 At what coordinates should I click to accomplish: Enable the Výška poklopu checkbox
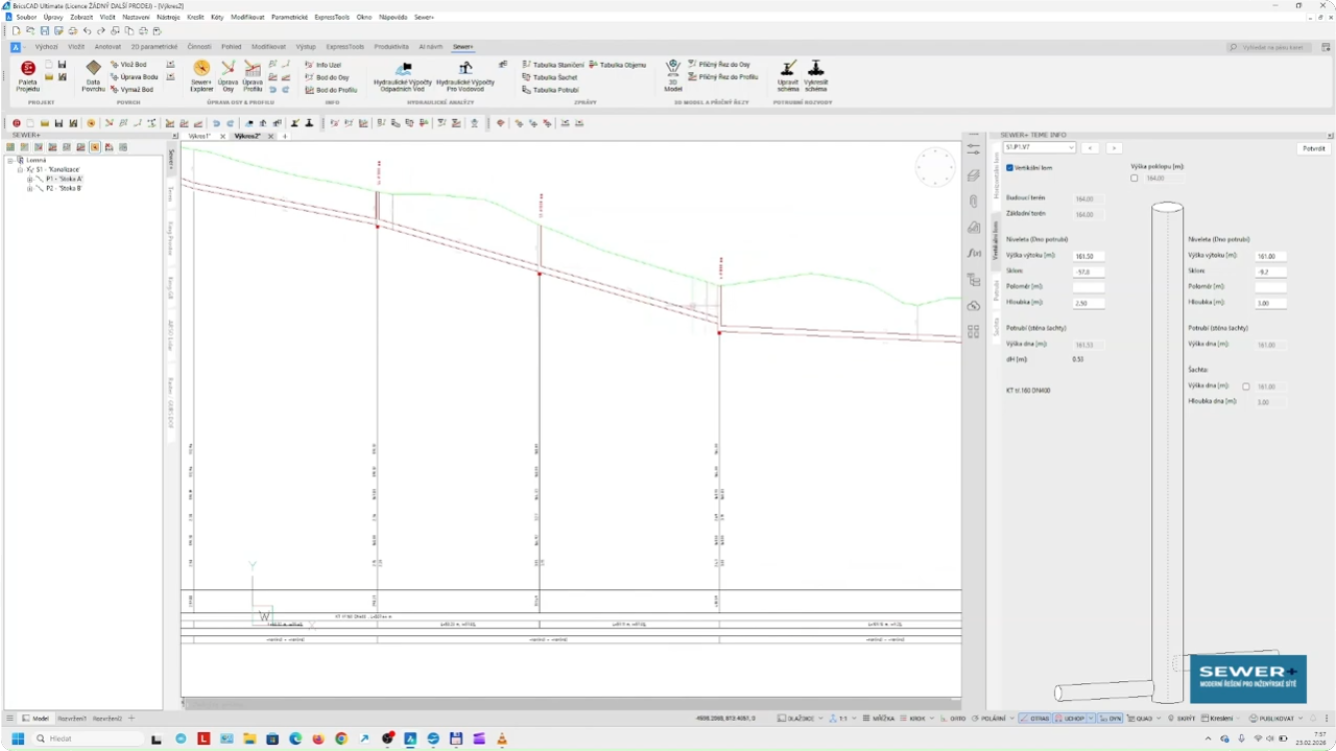pyautogui.click(x=1134, y=178)
